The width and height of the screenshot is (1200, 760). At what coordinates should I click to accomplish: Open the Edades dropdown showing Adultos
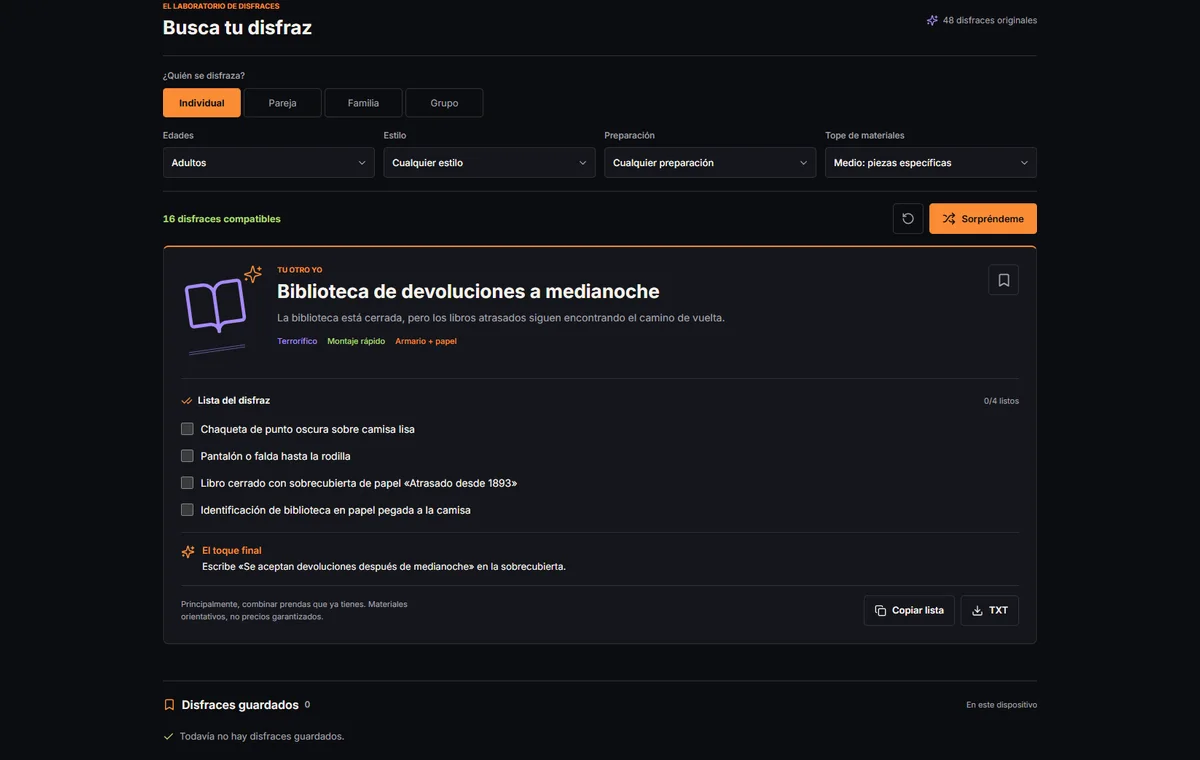269,163
